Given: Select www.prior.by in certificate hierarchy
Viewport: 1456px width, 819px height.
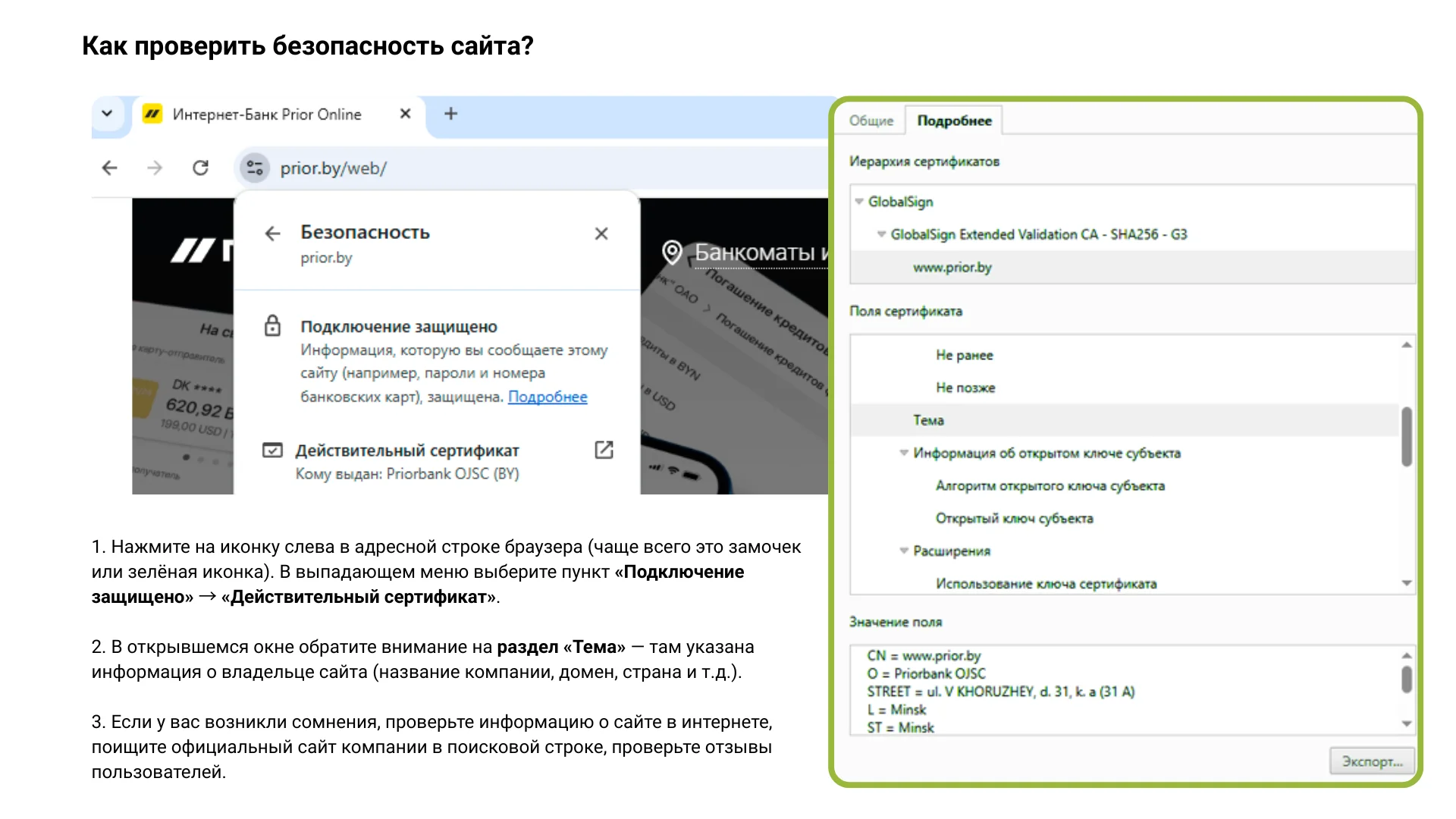Looking at the screenshot, I should [x=952, y=267].
